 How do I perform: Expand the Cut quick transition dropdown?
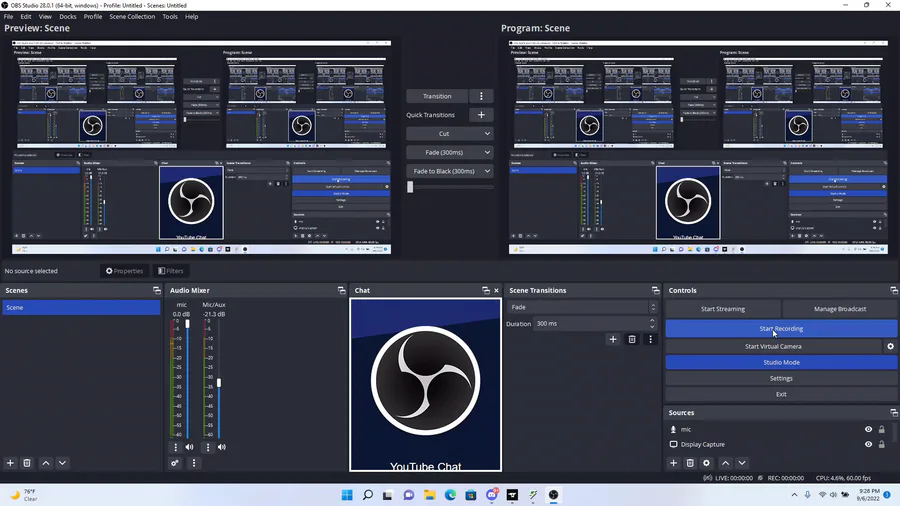click(x=487, y=134)
